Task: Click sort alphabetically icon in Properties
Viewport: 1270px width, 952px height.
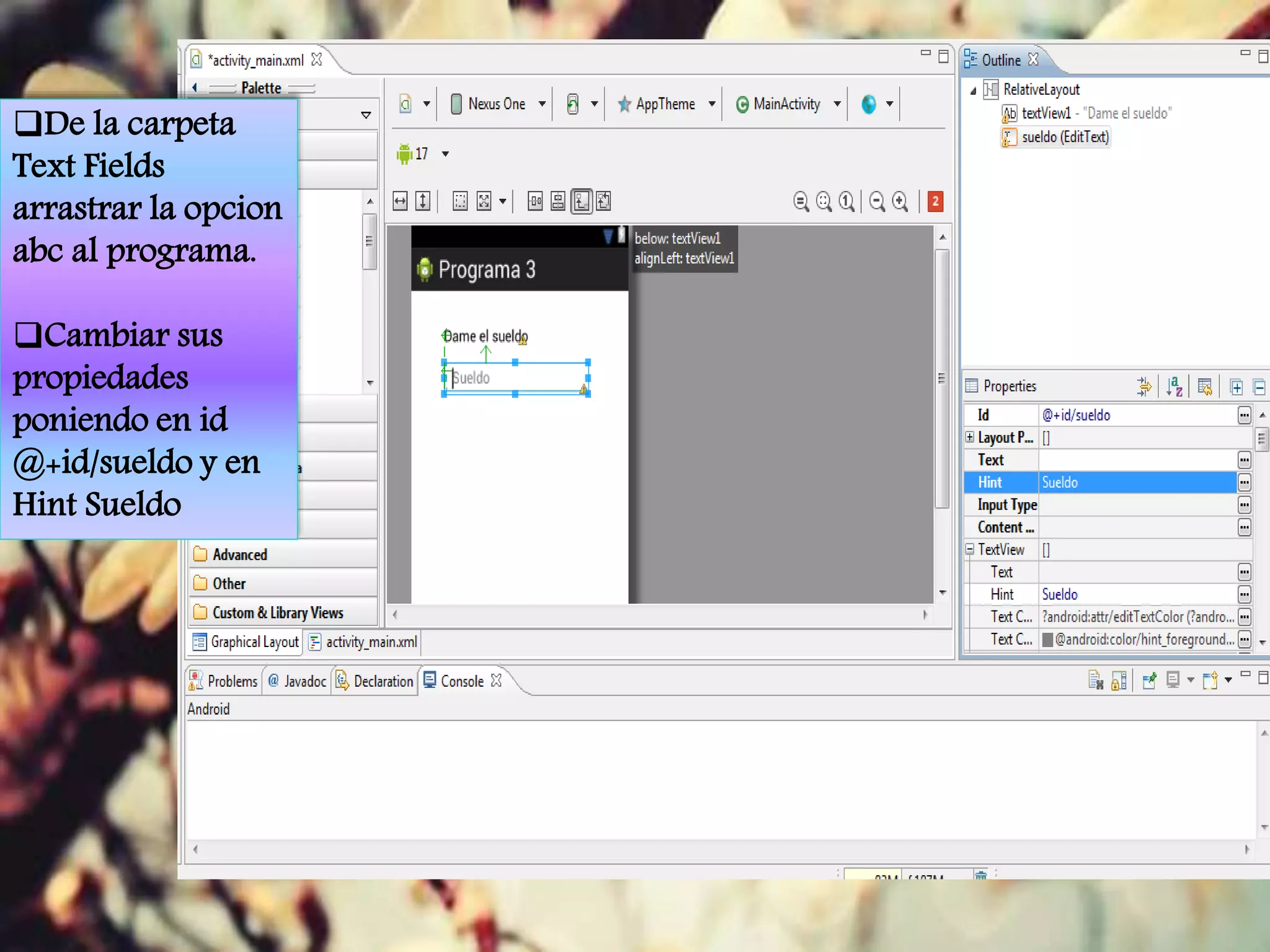Action: tap(1174, 387)
